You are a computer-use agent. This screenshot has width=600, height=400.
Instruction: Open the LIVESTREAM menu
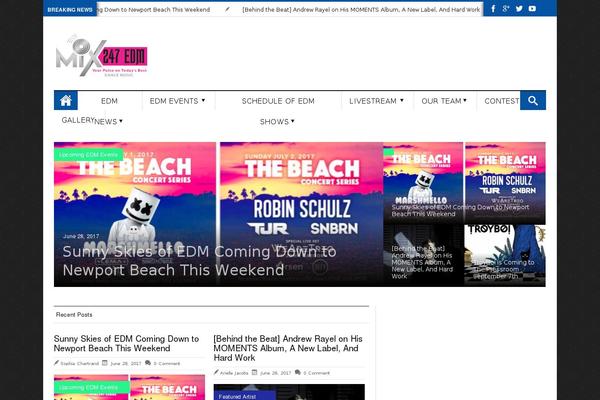(376, 101)
